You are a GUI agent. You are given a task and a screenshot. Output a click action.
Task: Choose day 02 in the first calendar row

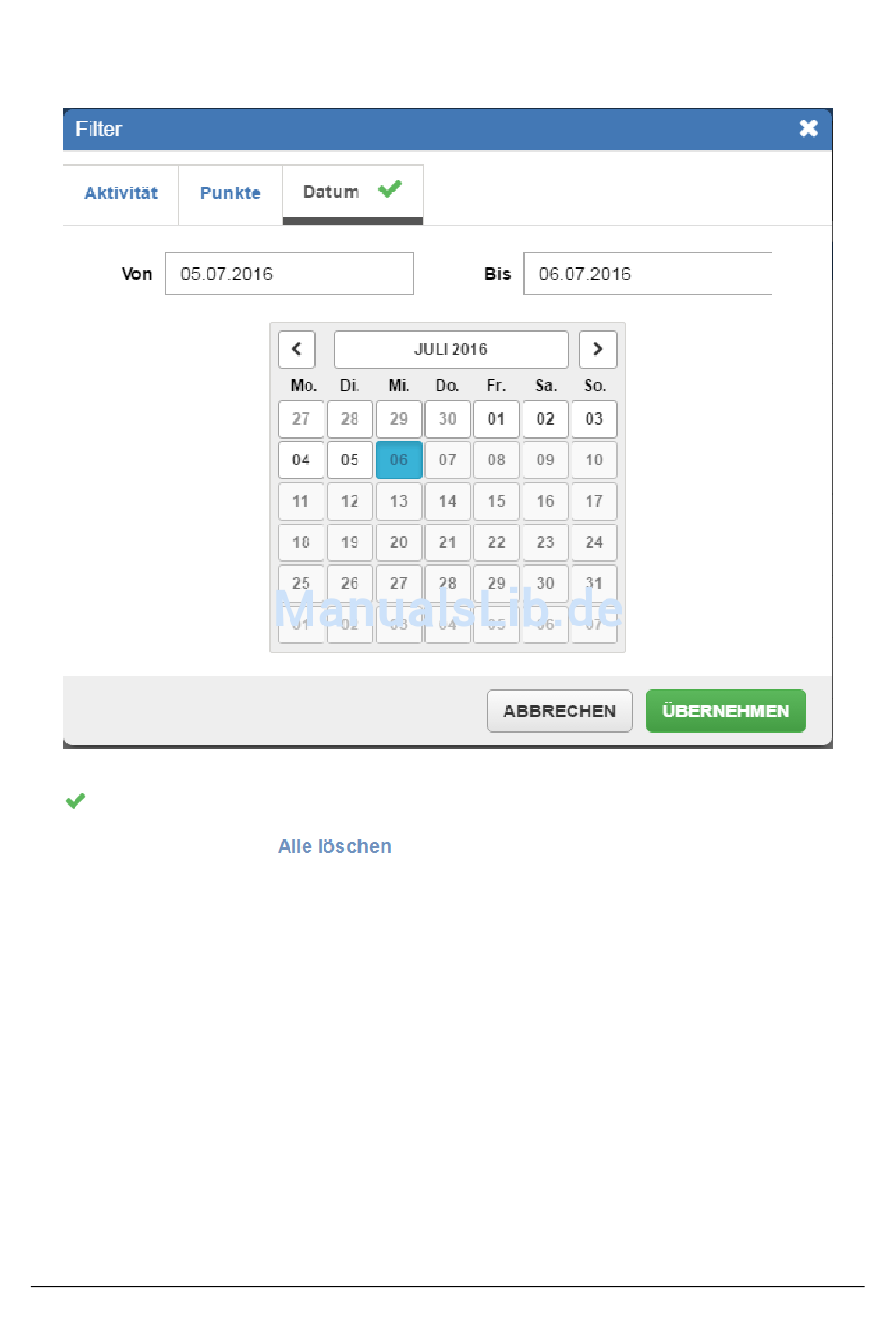(x=545, y=419)
